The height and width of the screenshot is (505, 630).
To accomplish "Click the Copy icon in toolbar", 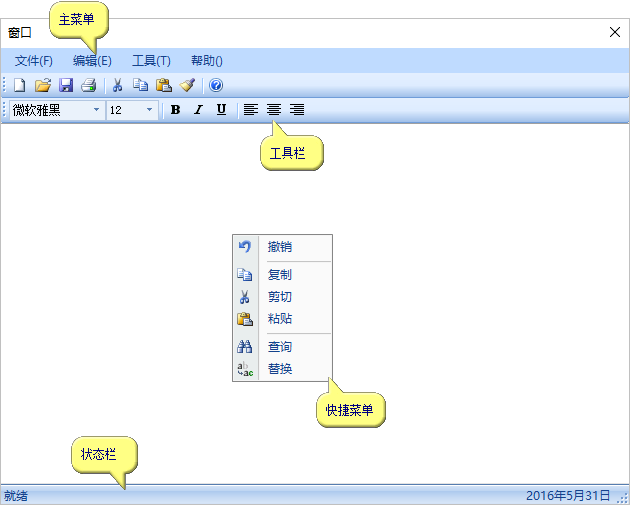I will [x=140, y=86].
